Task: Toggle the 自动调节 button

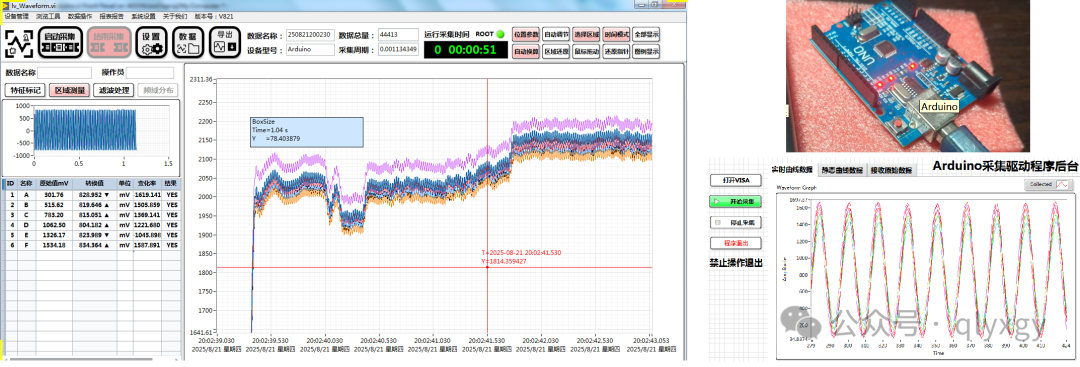Action: point(556,34)
